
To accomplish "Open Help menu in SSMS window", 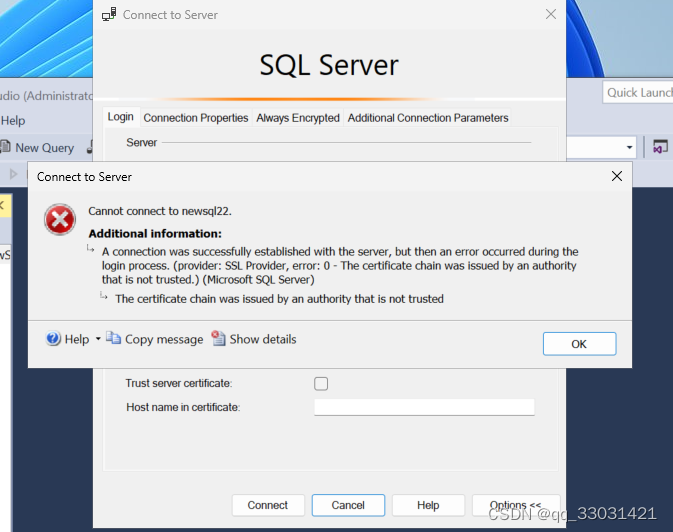I will [13, 121].
